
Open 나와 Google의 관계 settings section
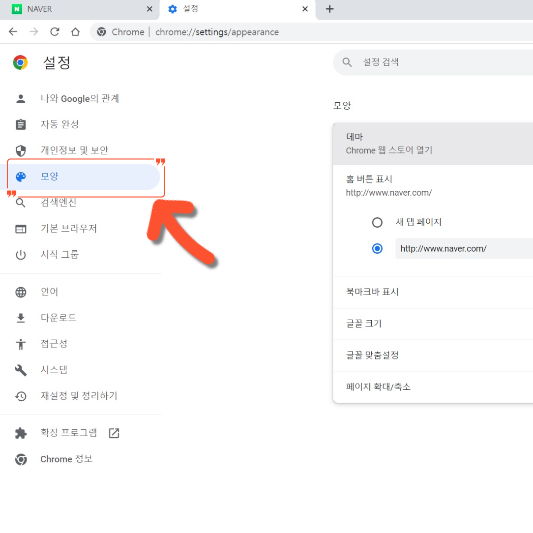(x=80, y=99)
